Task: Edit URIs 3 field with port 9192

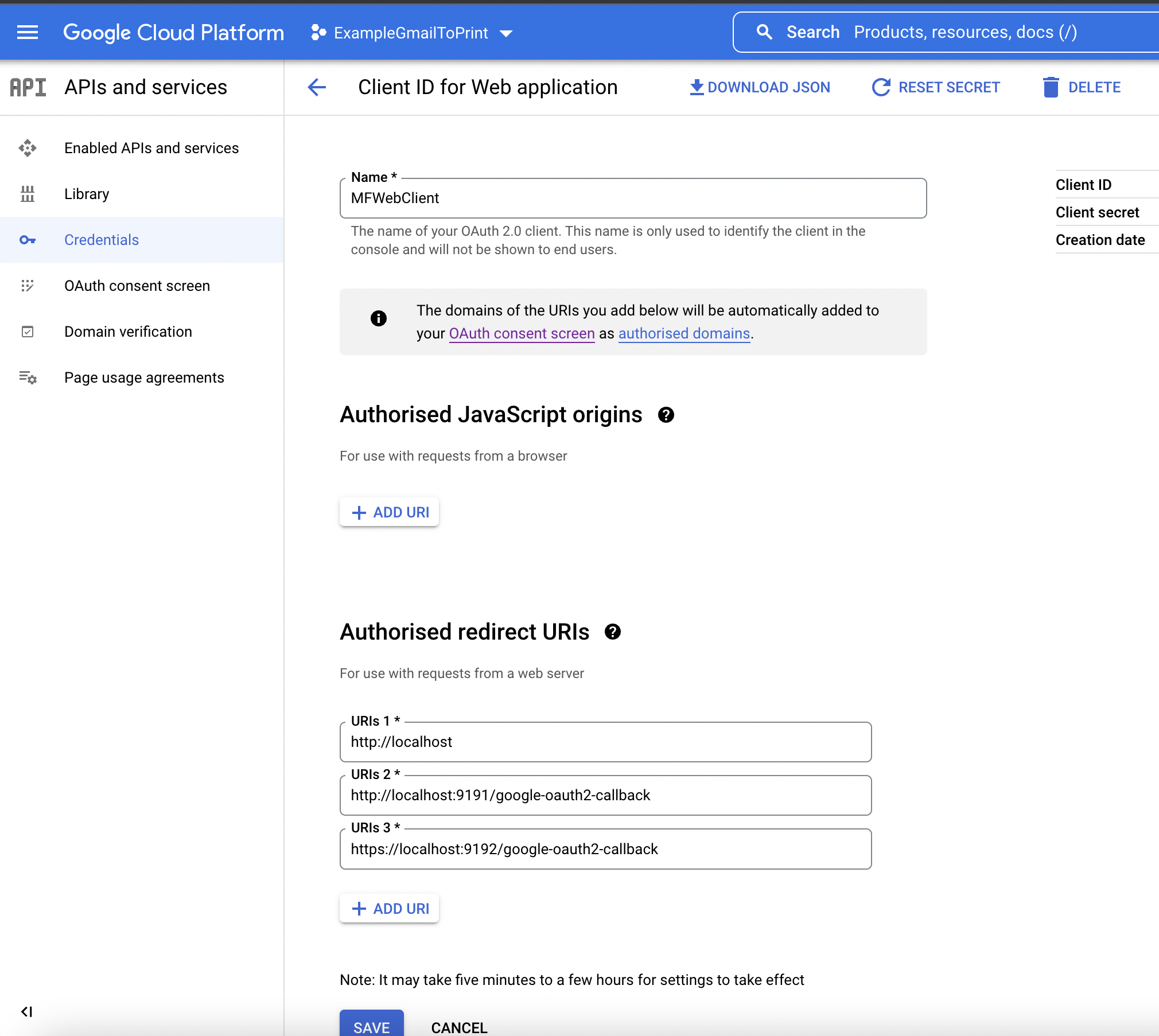Action: click(x=605, y=849)
